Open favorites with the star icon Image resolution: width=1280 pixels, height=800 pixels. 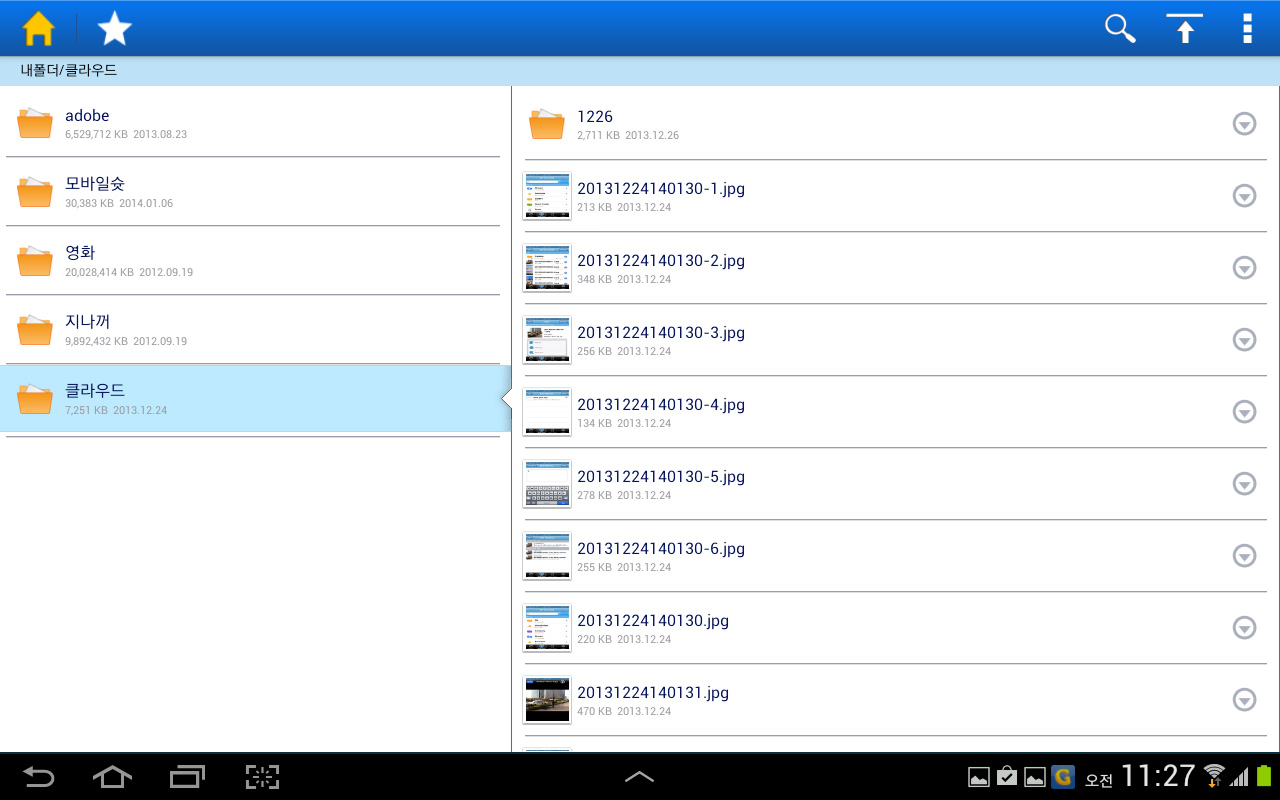pos(114,29)
